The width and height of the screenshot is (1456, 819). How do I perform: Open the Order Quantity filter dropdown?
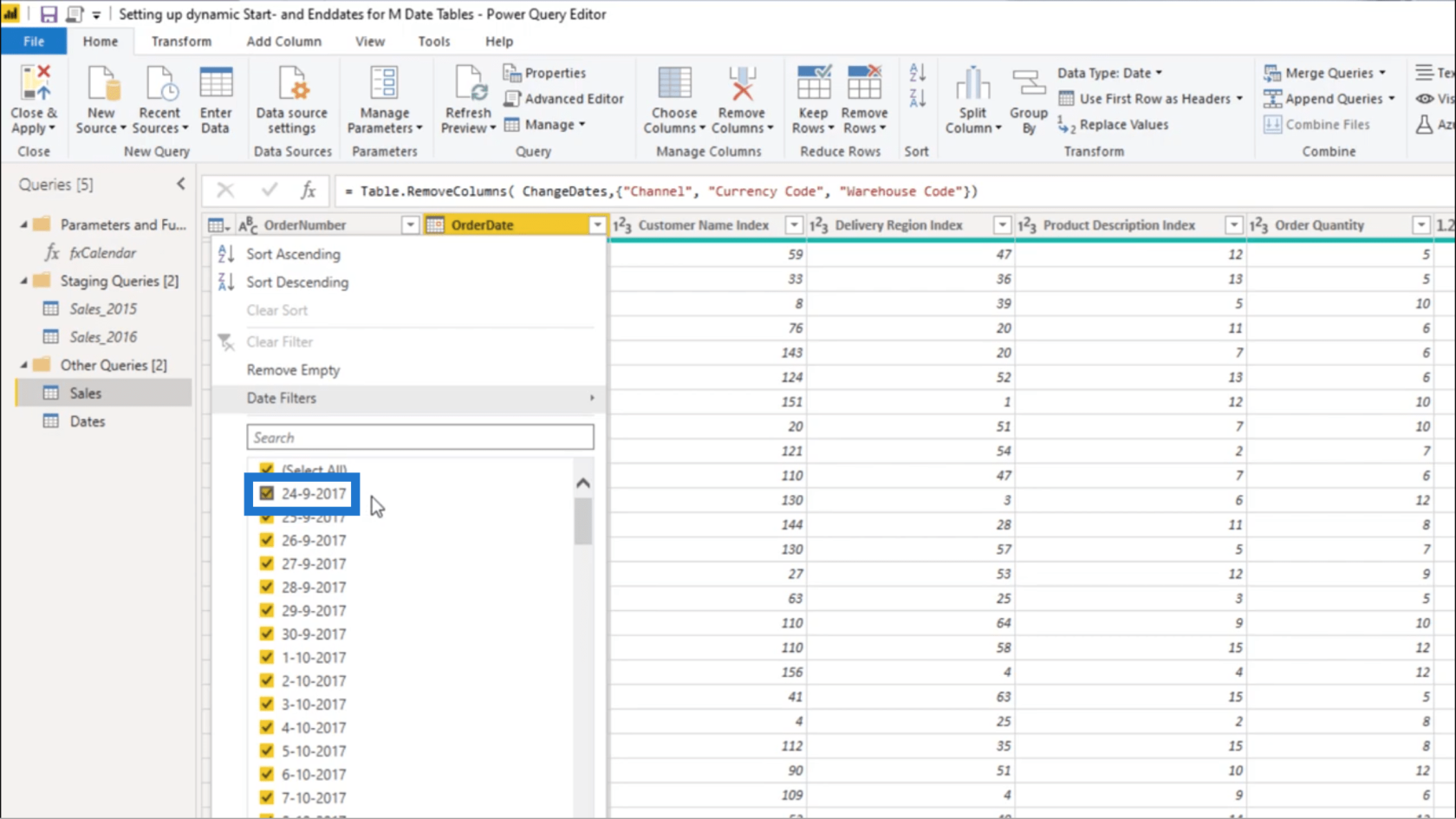(x=1421, y=225)
